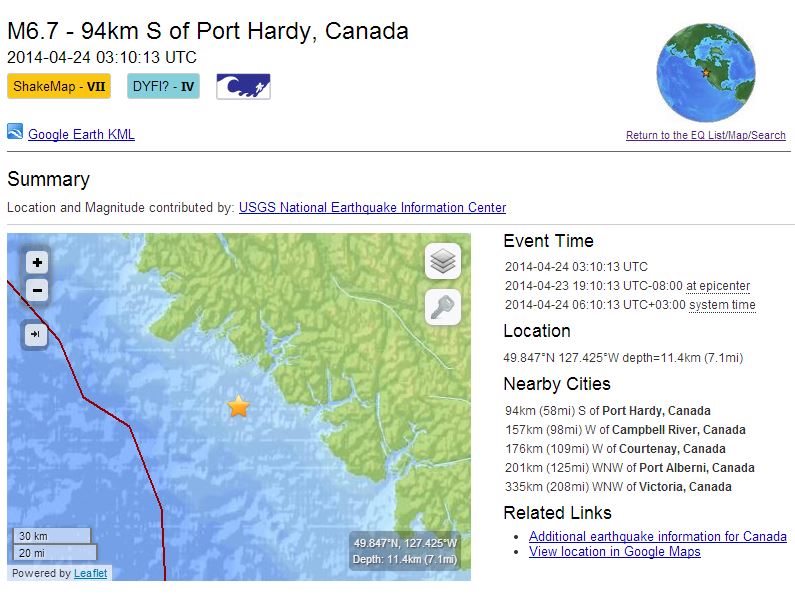Show the map legend key
The height and width of the screenshot is (599, 795).
[x=443, y=307]
